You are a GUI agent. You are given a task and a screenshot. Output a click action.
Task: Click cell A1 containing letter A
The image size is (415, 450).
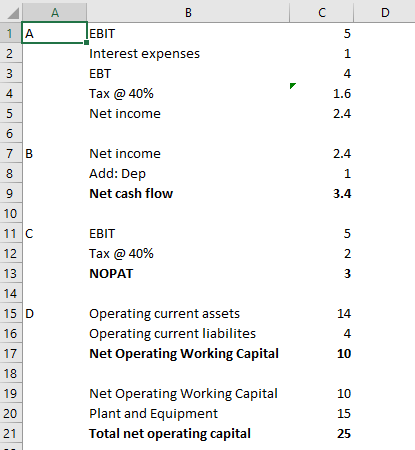pos(55,33)
